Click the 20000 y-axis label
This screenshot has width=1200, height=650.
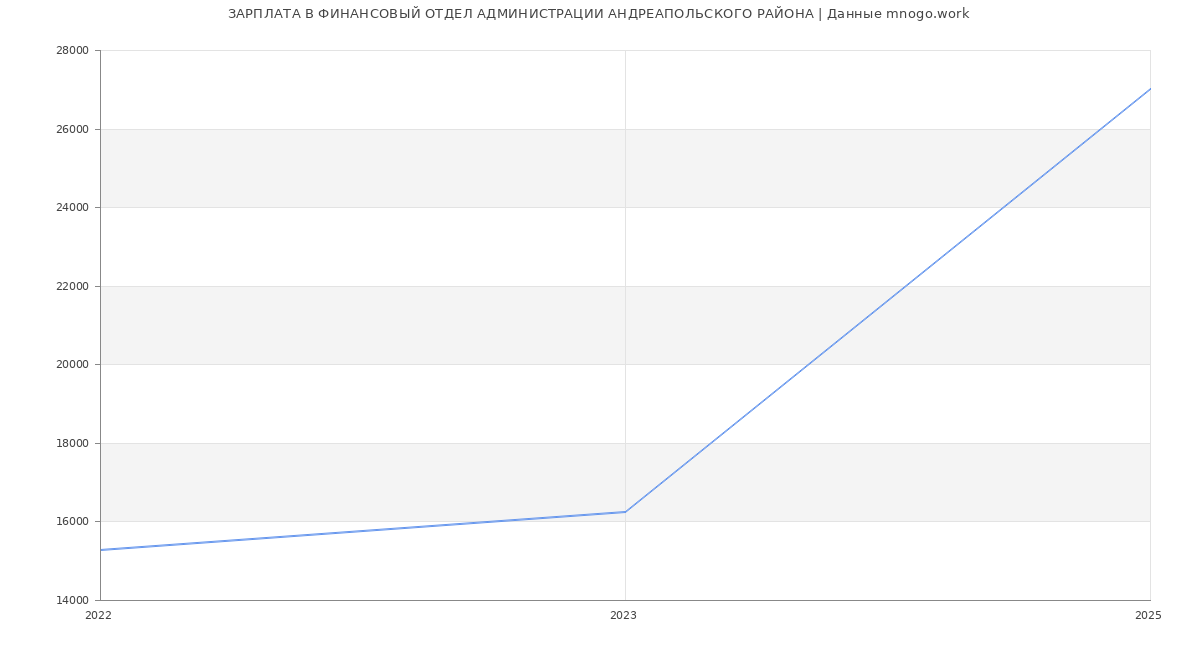point(74,365)
